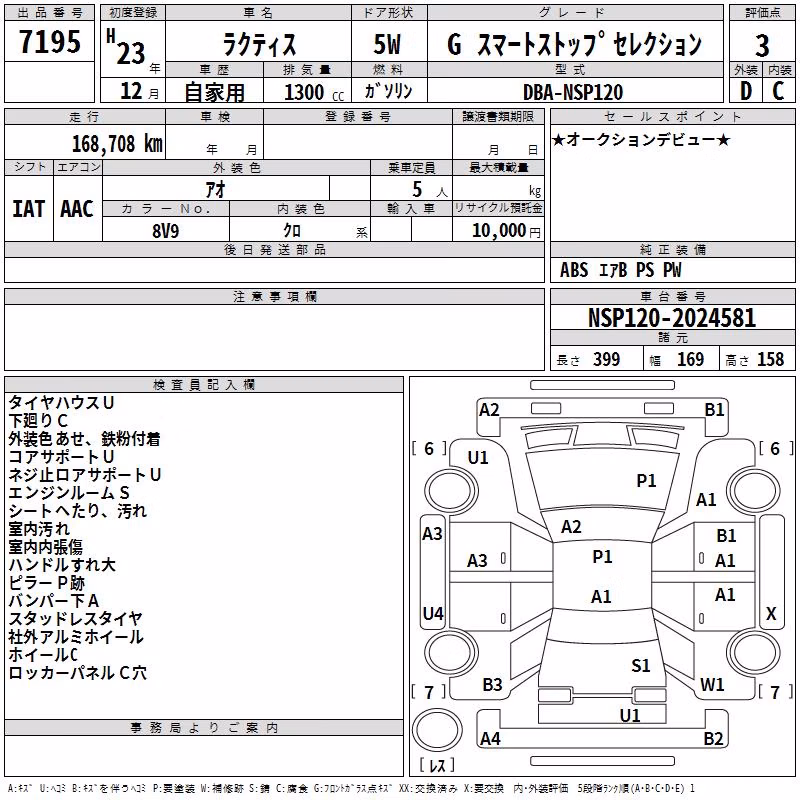Select the X mark on the diagram
800x800 pixels.
point(771,613)
